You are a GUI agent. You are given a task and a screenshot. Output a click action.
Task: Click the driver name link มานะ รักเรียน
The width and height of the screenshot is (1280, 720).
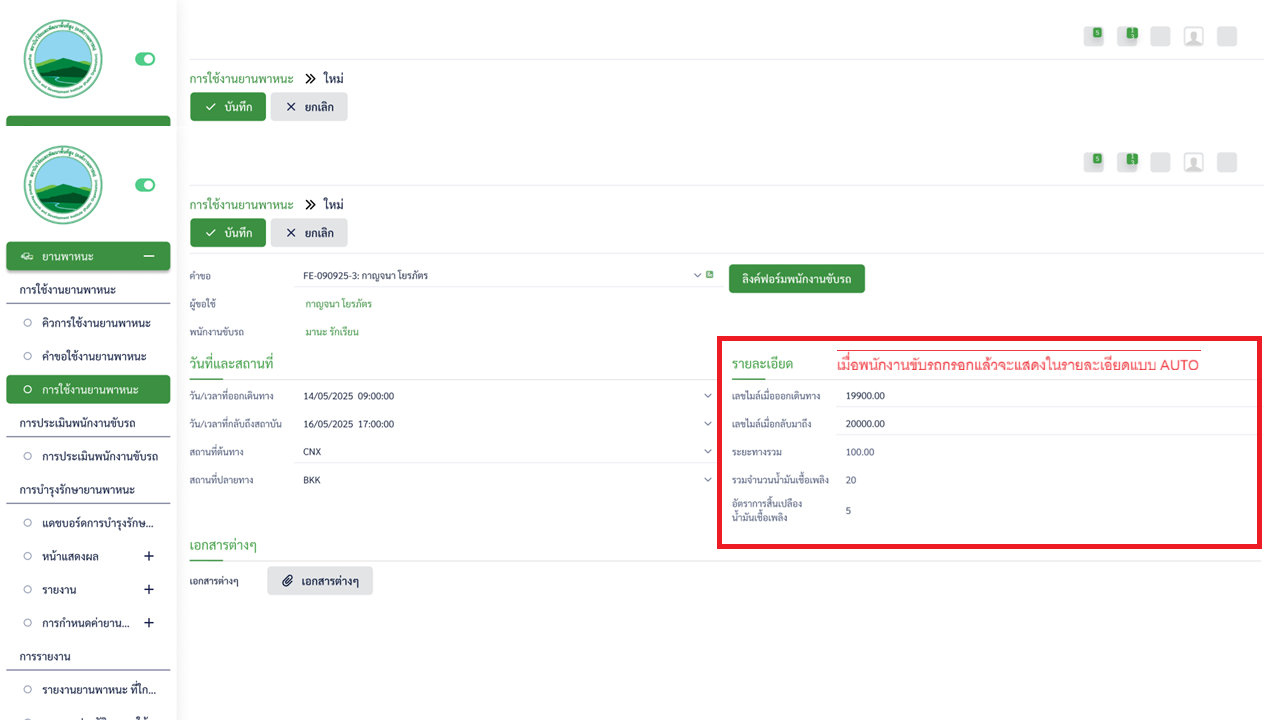click(x=332, y=332)
